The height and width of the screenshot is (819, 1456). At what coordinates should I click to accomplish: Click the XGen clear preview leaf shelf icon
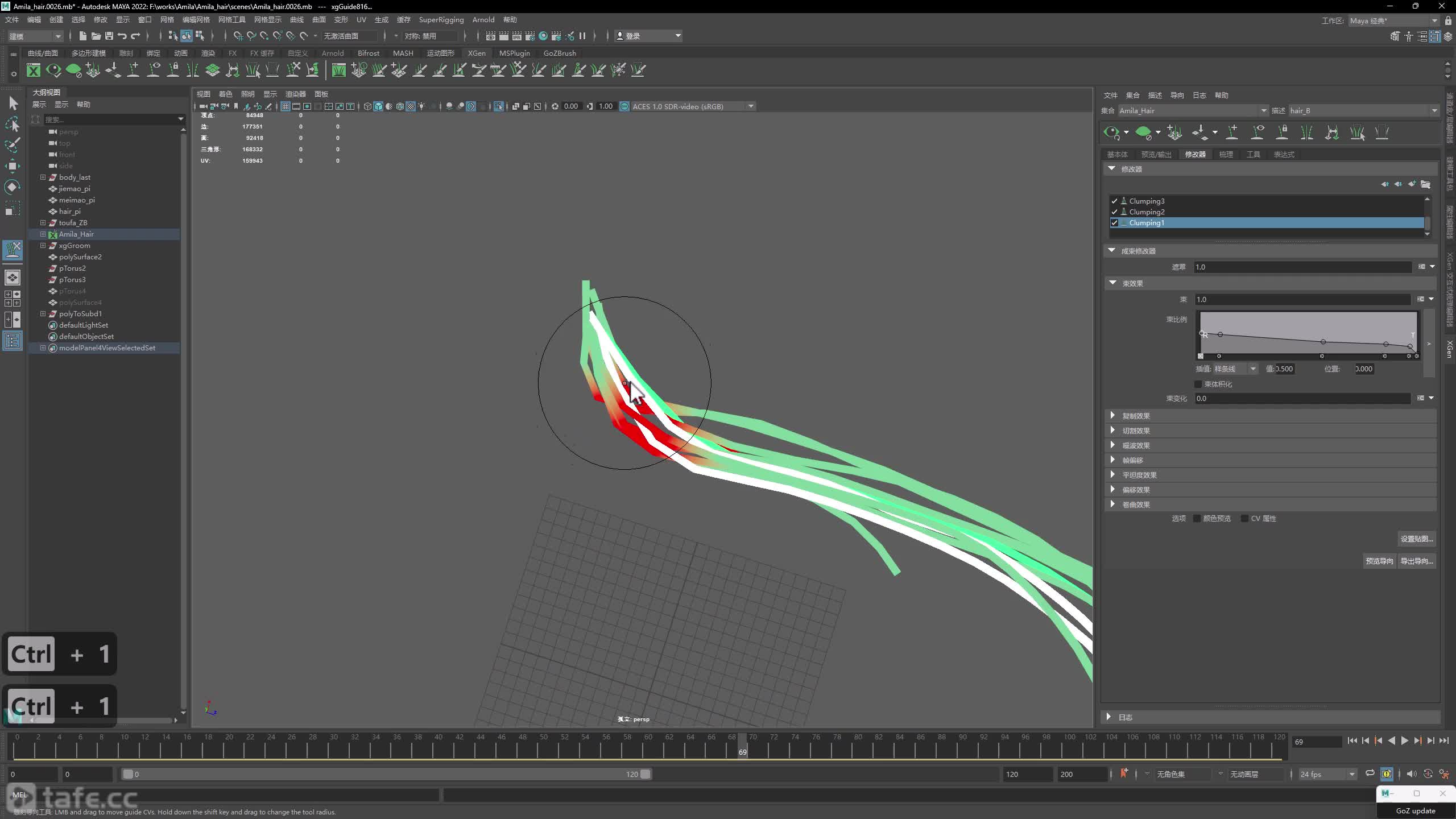pyautogui.click(x=73, y=70)
